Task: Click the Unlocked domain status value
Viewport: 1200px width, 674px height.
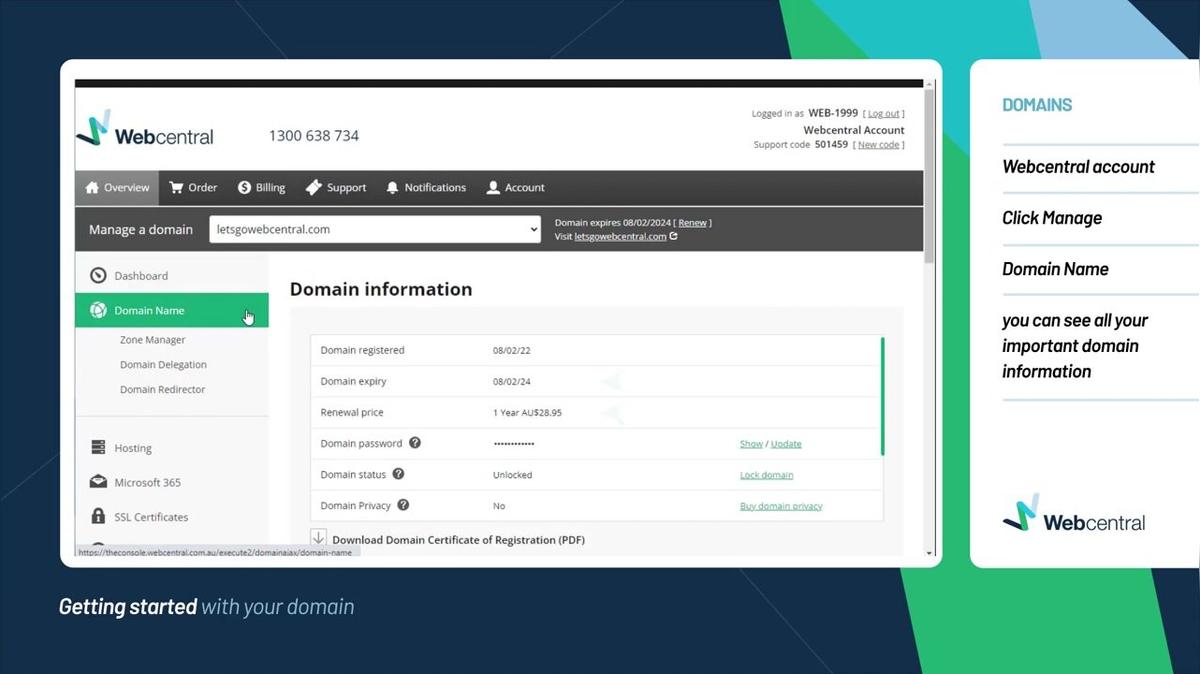Action: [x=513, y=475]
